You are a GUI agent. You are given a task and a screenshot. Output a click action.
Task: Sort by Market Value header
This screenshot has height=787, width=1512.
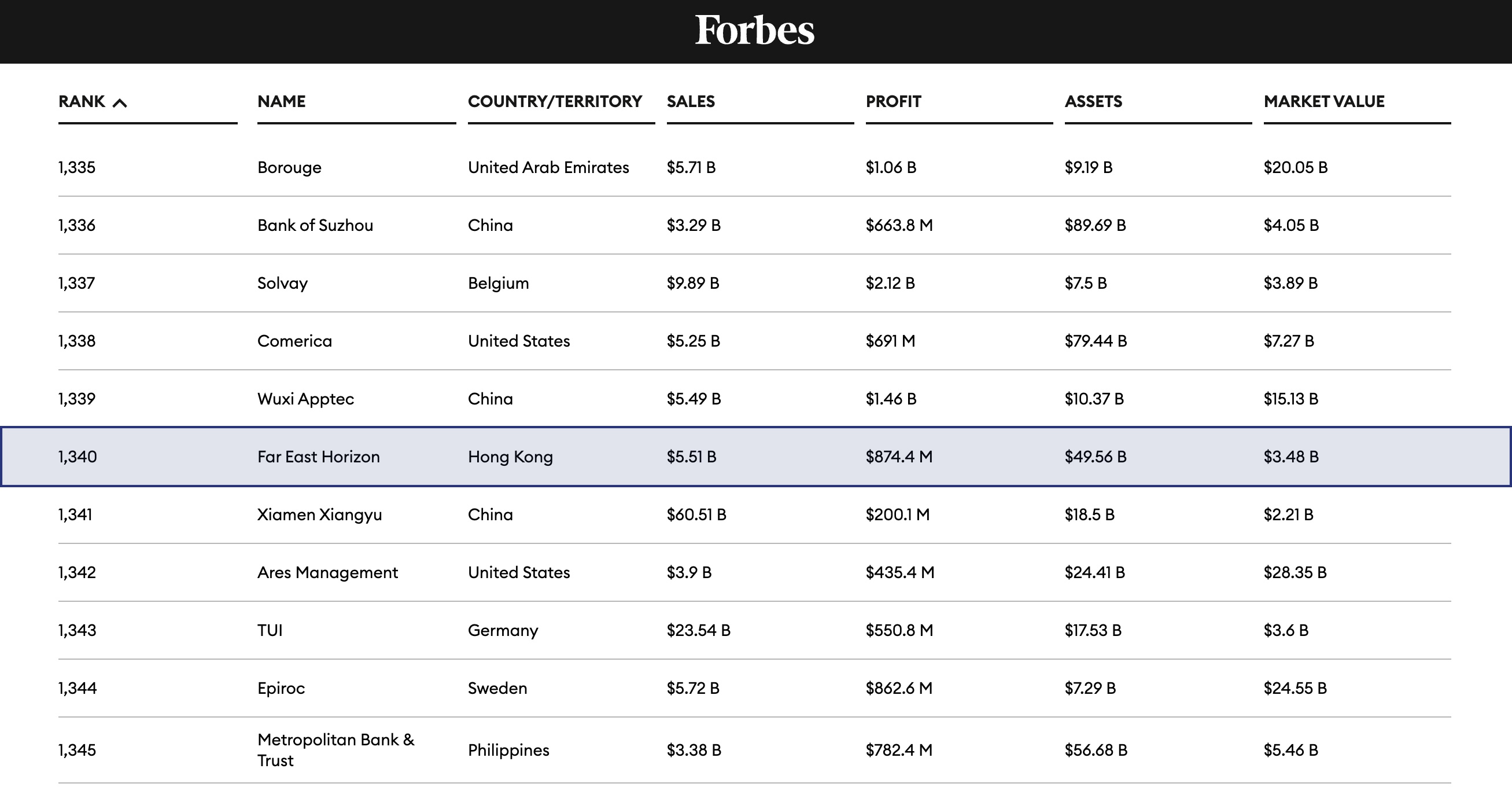tap(1323, 102)
